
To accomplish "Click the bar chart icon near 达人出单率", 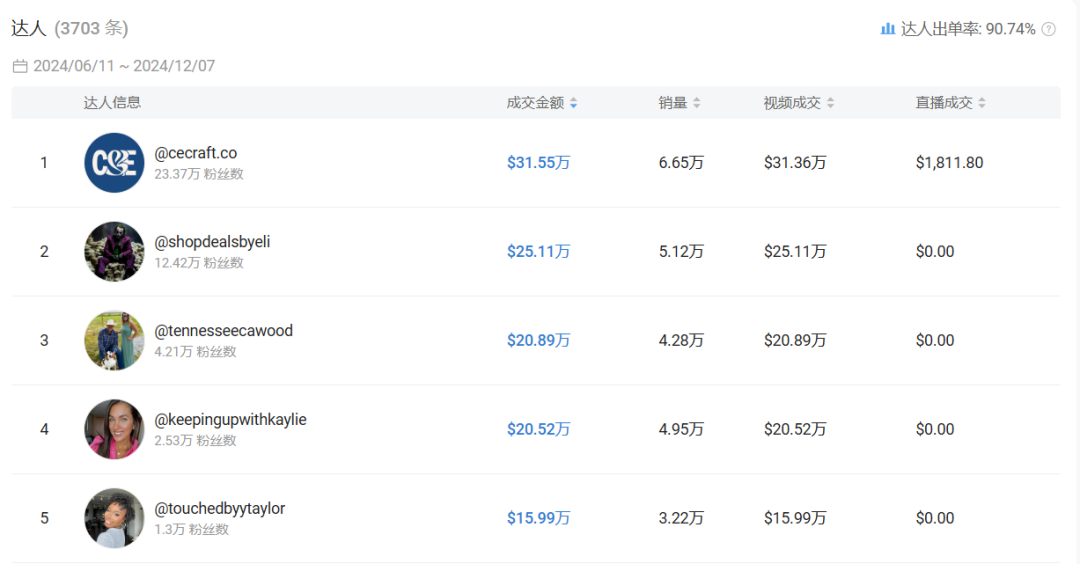I will click(x=887, y=29).
